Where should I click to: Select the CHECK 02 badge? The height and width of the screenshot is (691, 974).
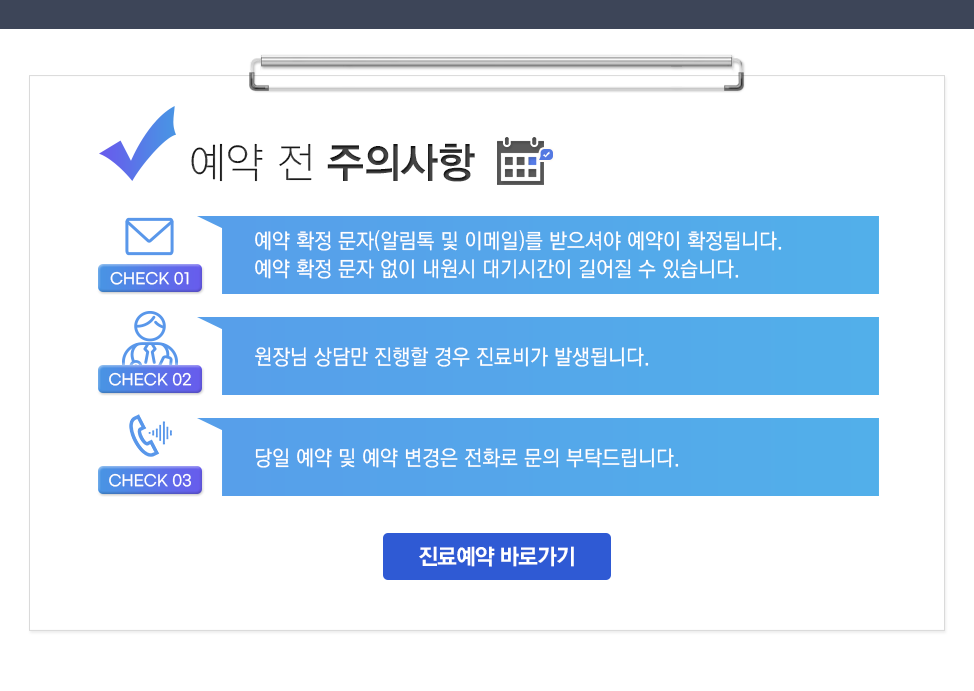150,379
